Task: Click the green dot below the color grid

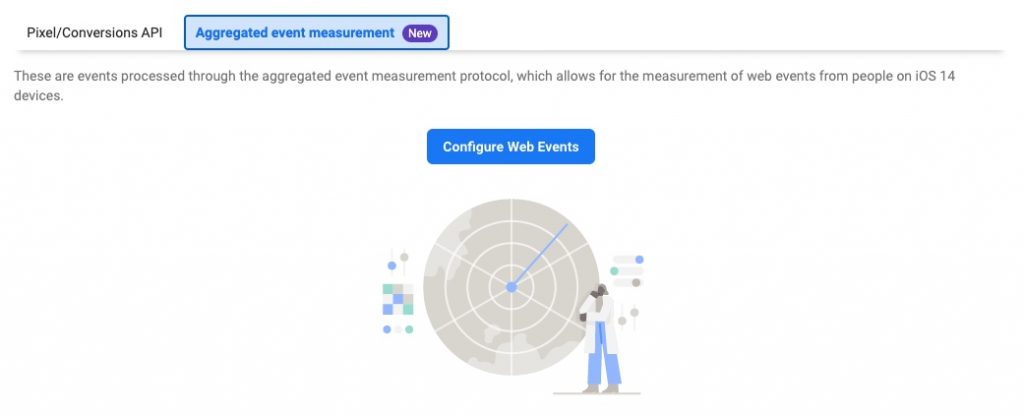Action: [409, 329]
